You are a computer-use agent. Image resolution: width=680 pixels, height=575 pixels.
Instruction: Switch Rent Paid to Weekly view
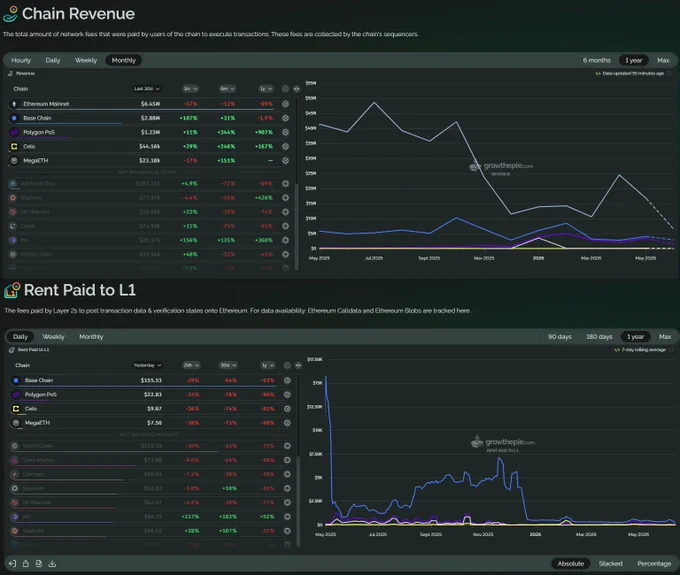tap(53, 337)
